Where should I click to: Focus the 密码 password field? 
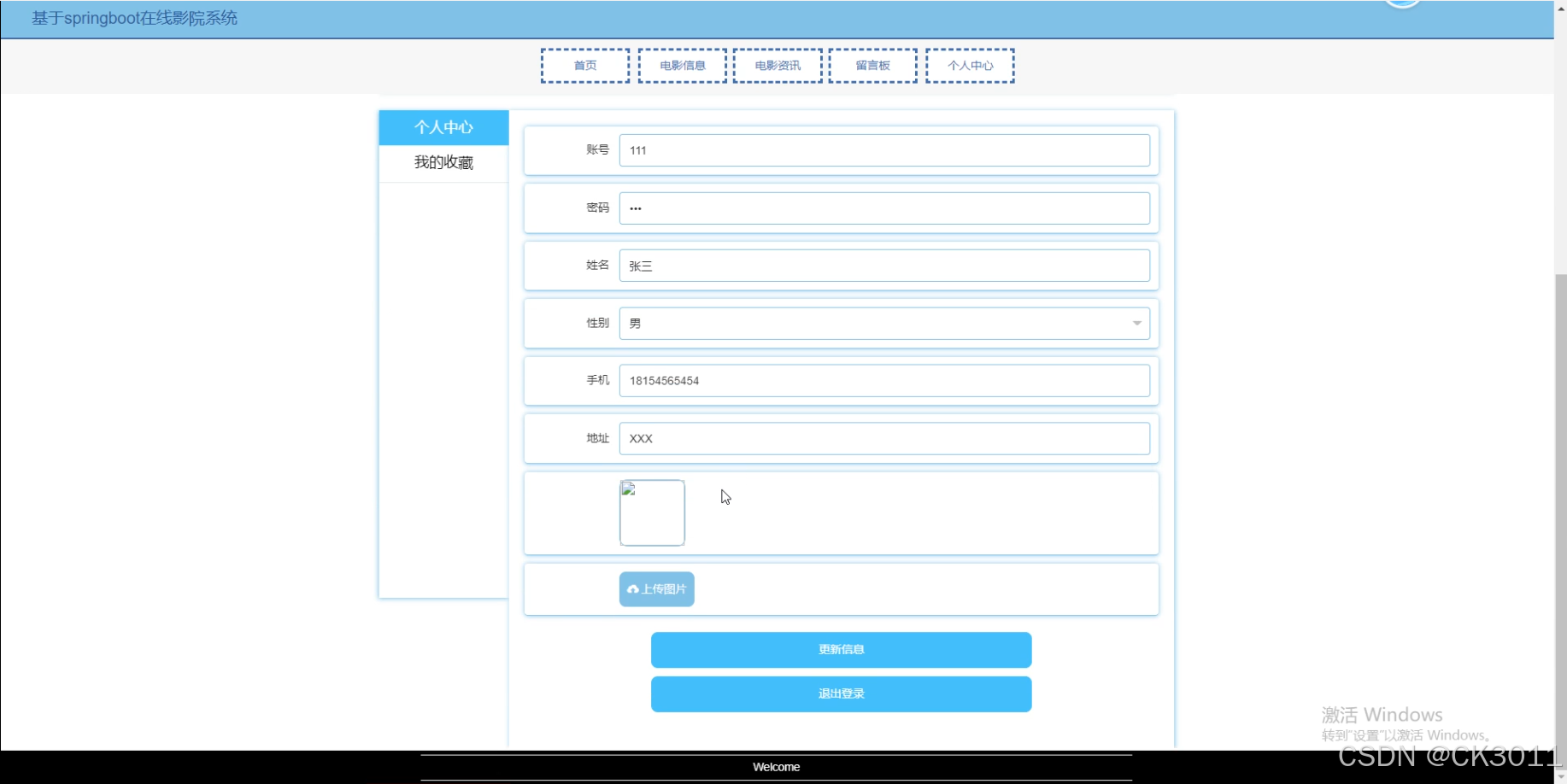[884, 208]
